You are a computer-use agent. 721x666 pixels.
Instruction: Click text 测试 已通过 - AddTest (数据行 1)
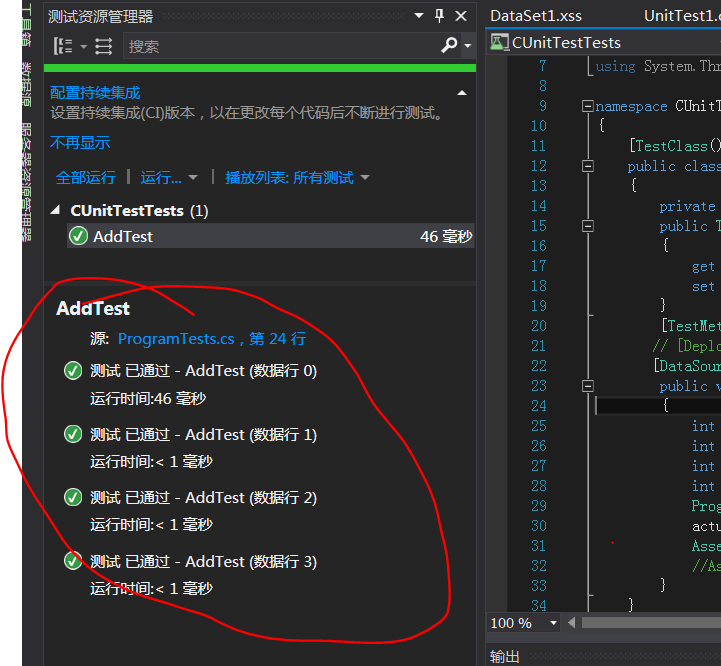tap(204, 435)
